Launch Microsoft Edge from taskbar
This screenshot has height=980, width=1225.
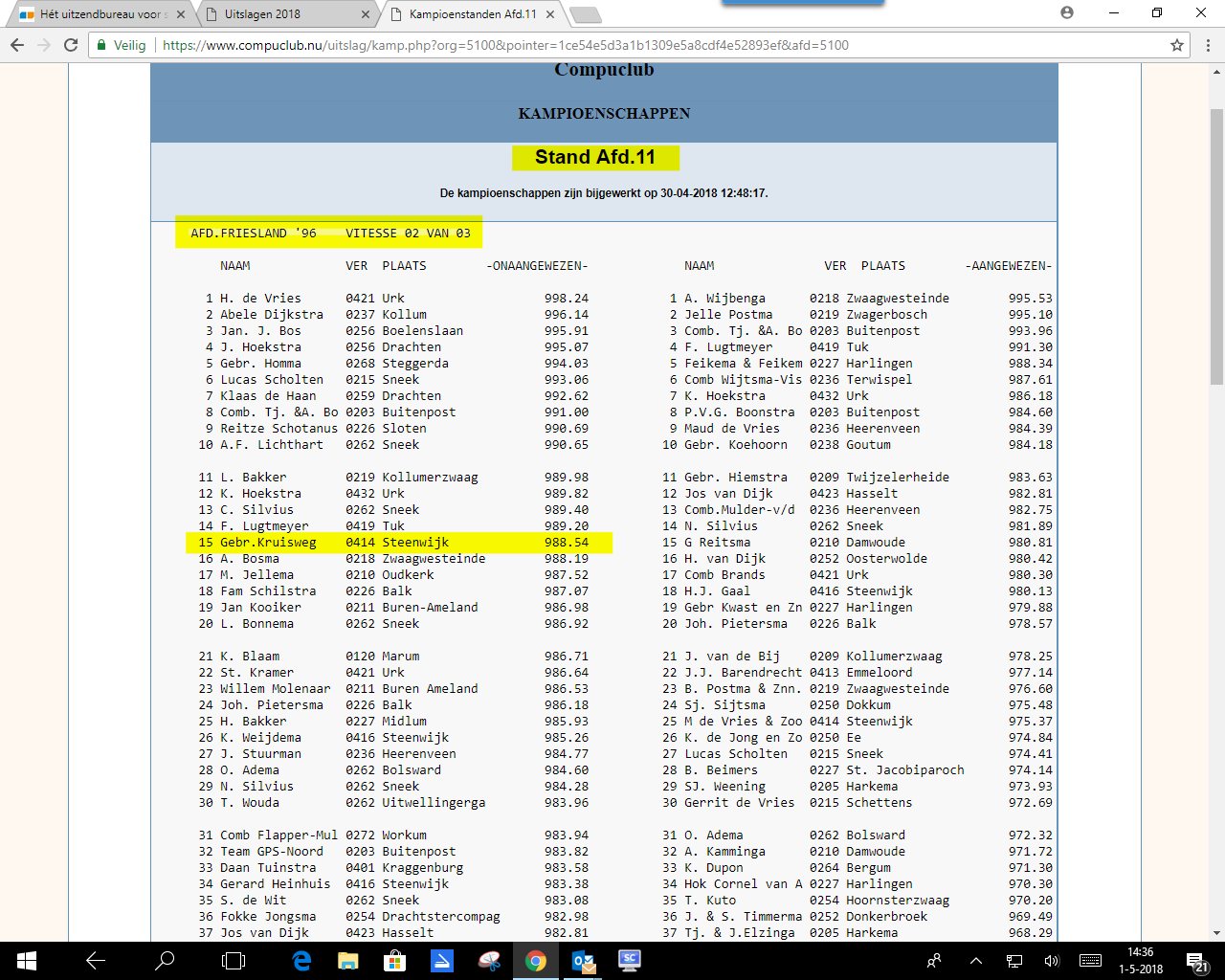(x=302, y=961)
